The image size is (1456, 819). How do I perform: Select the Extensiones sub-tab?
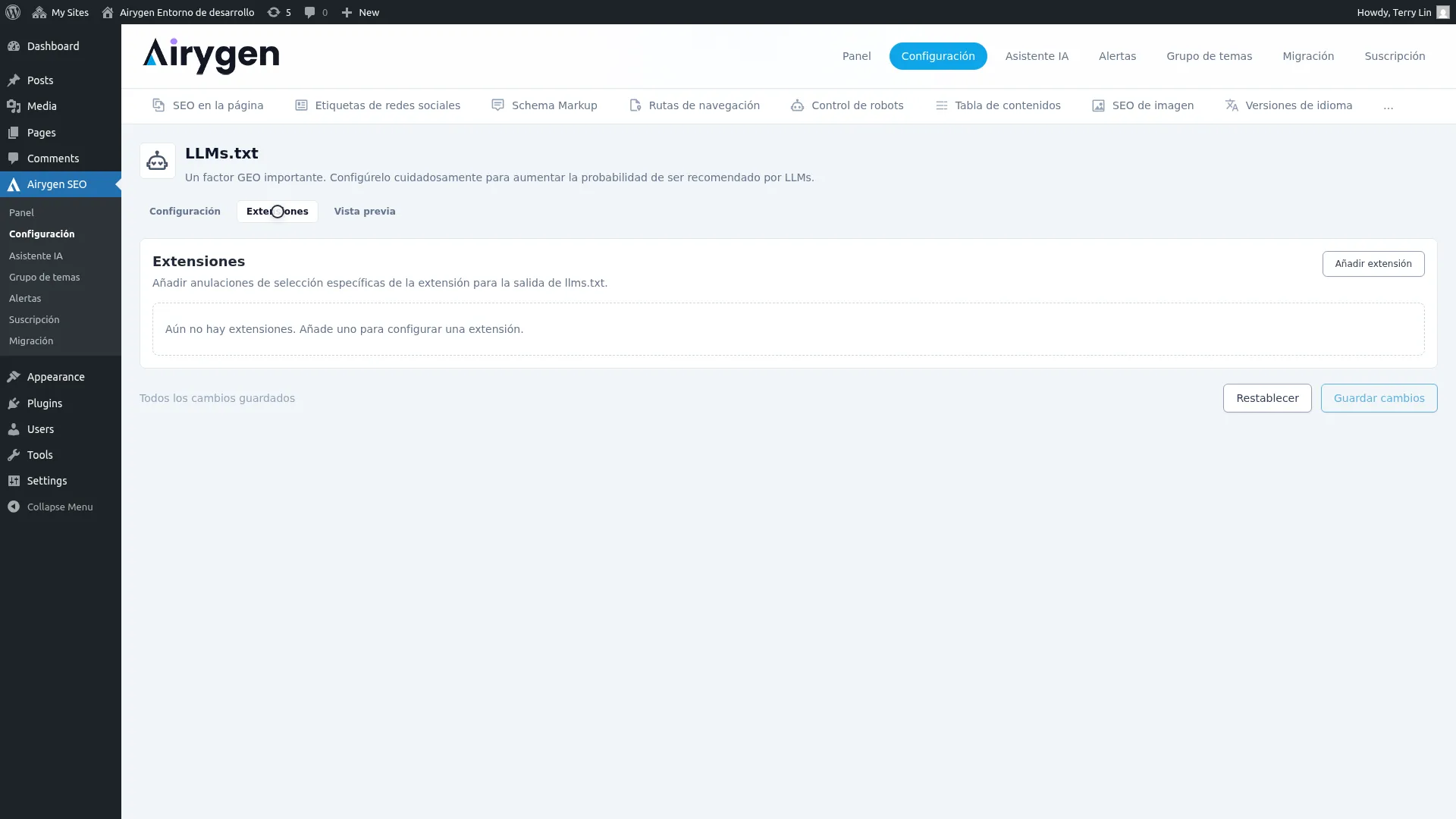278,212
